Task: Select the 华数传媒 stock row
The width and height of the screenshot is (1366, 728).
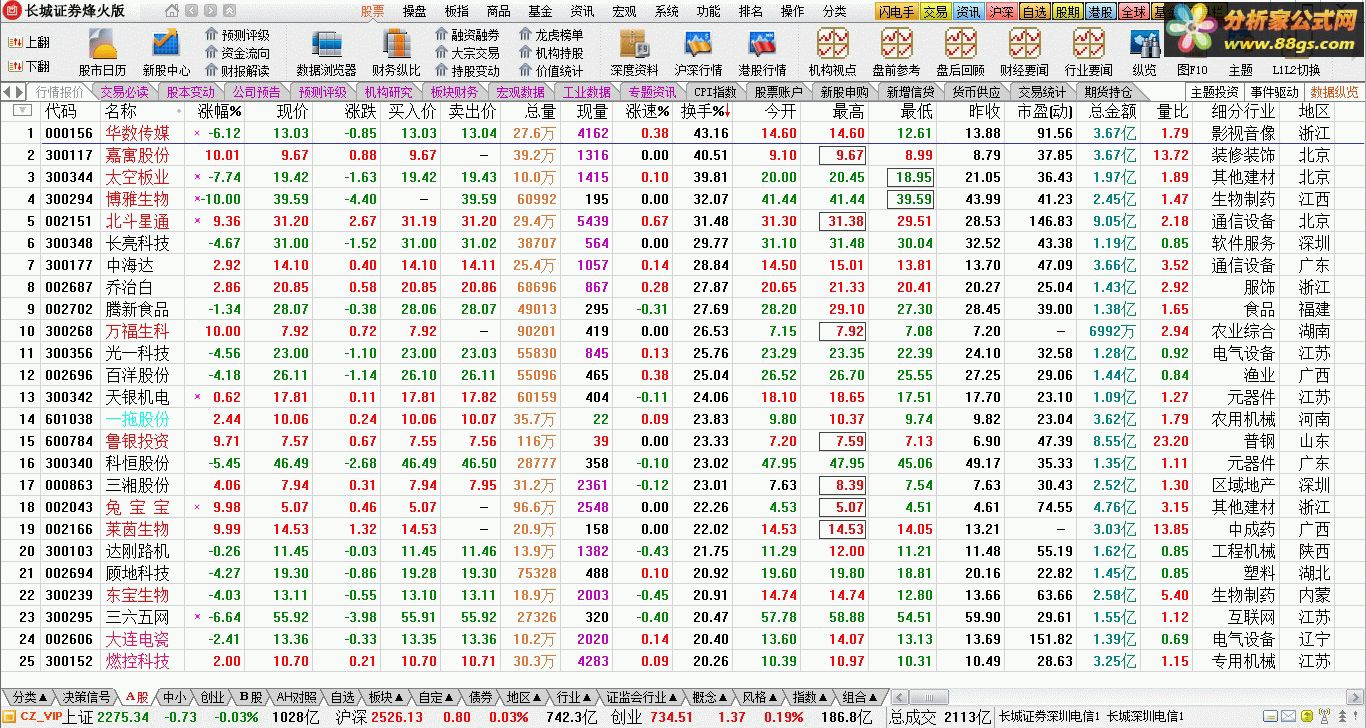Action: pos(683,133)
